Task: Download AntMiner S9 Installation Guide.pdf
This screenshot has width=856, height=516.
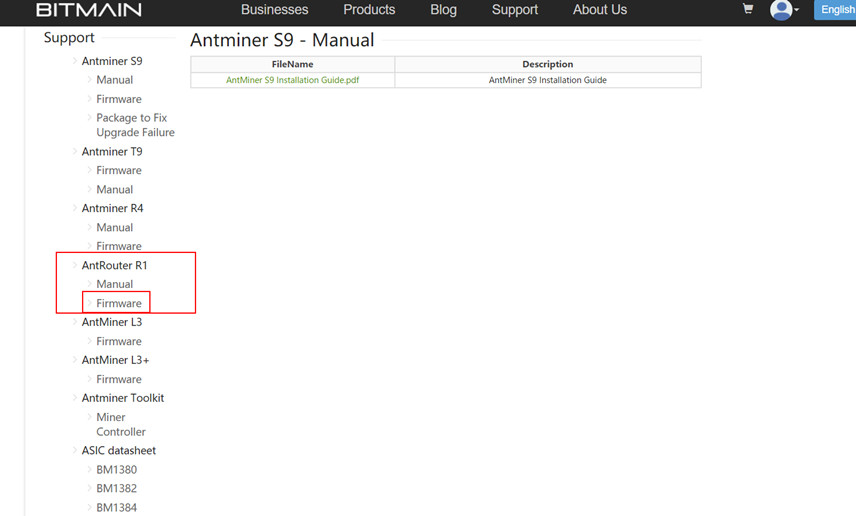Action: (x=293, y=80)
